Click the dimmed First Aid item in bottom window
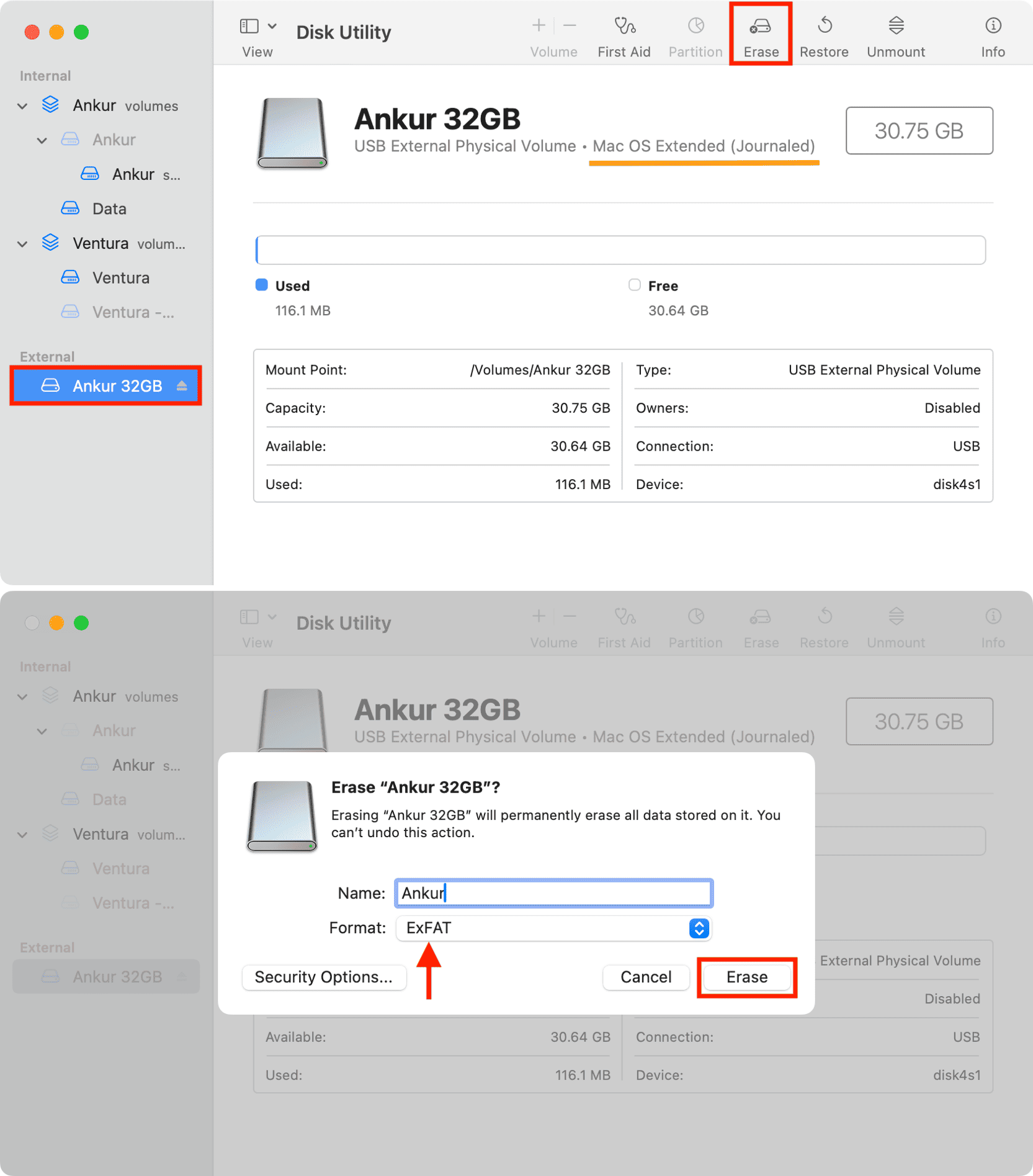1033x1176 pixels. 624,627
